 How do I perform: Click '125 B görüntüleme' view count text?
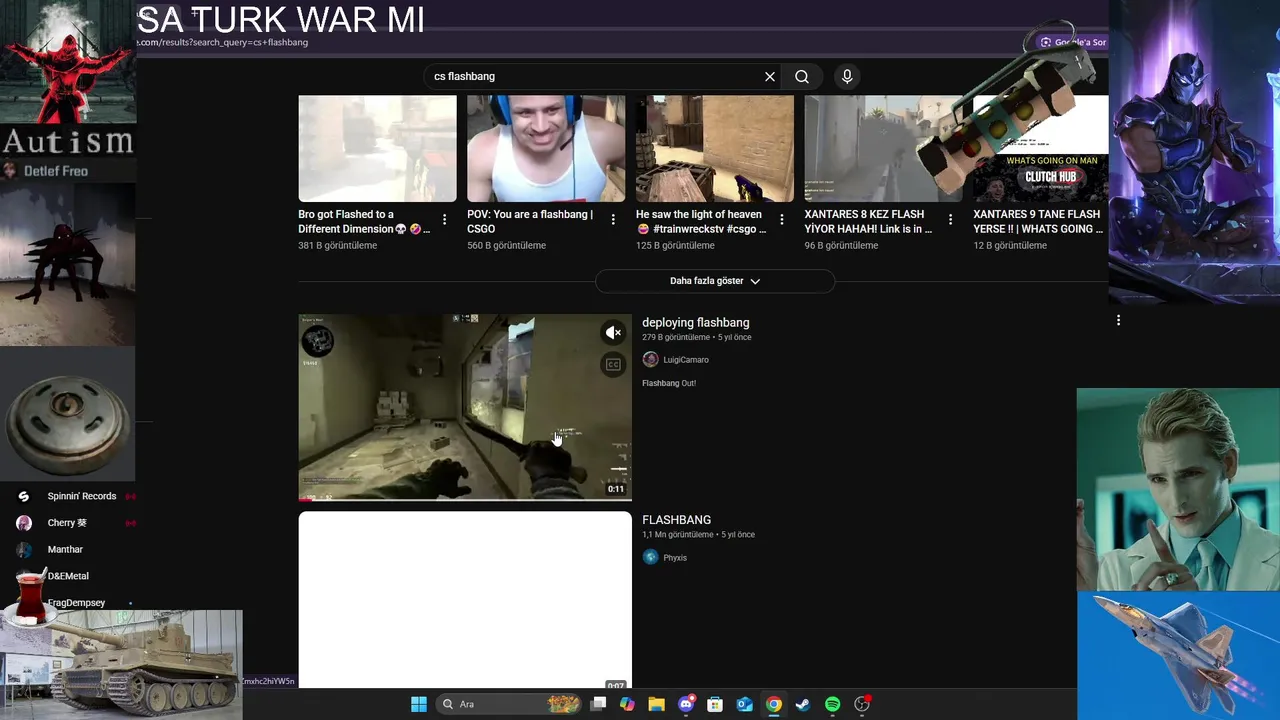[675, 245]
